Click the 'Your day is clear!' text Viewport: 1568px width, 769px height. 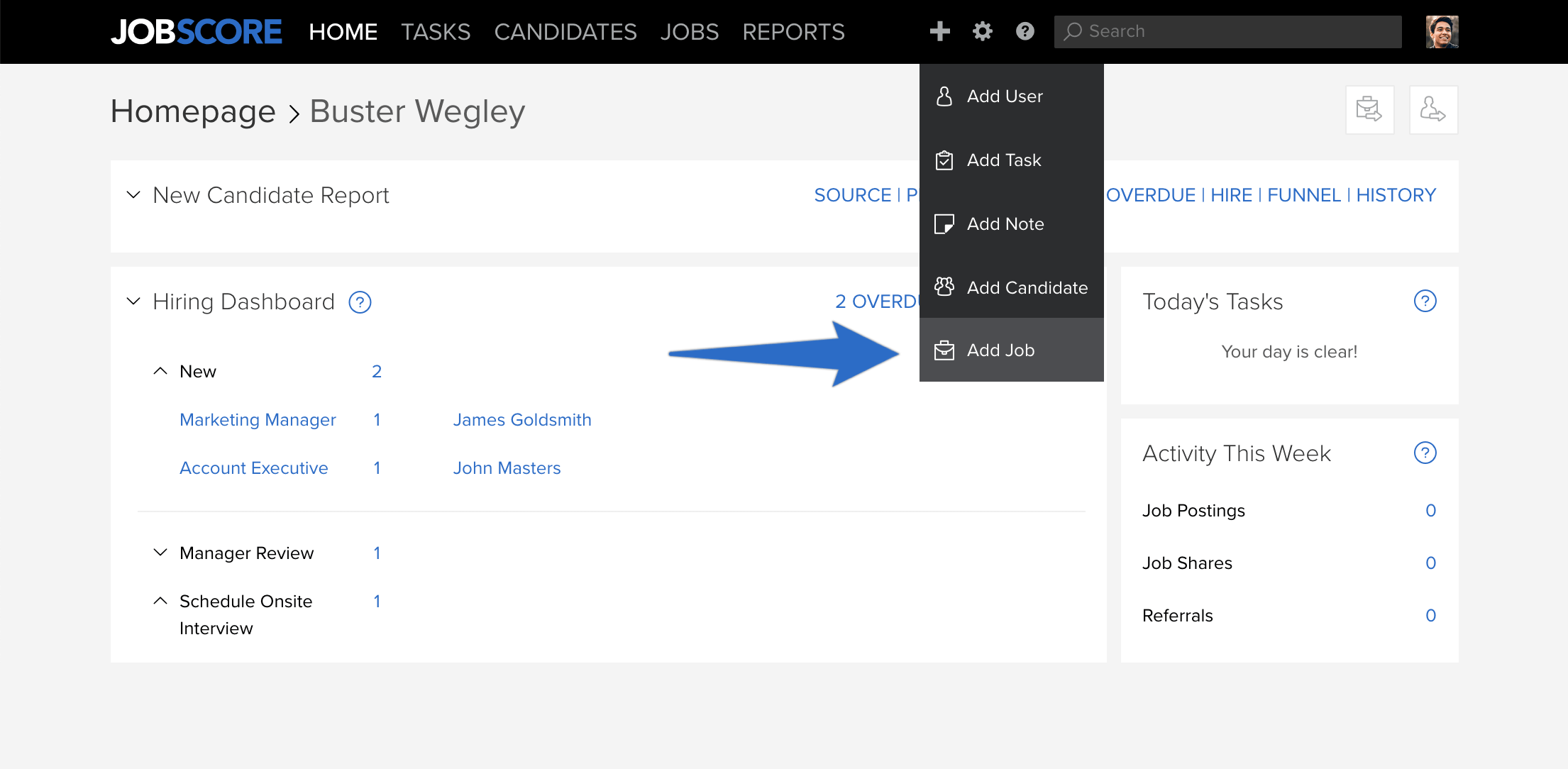coord(1289,352)
